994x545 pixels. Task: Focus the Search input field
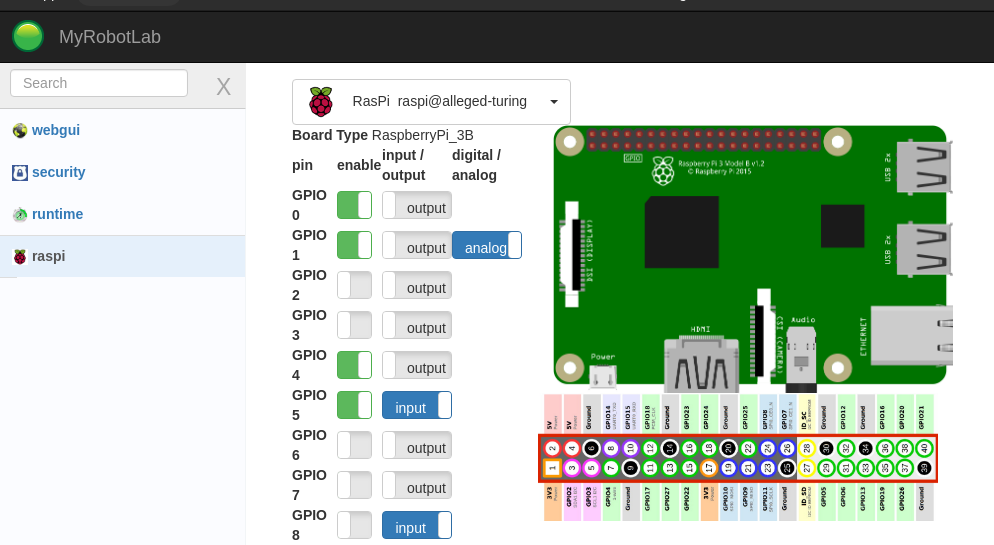(x=99, y=83)
